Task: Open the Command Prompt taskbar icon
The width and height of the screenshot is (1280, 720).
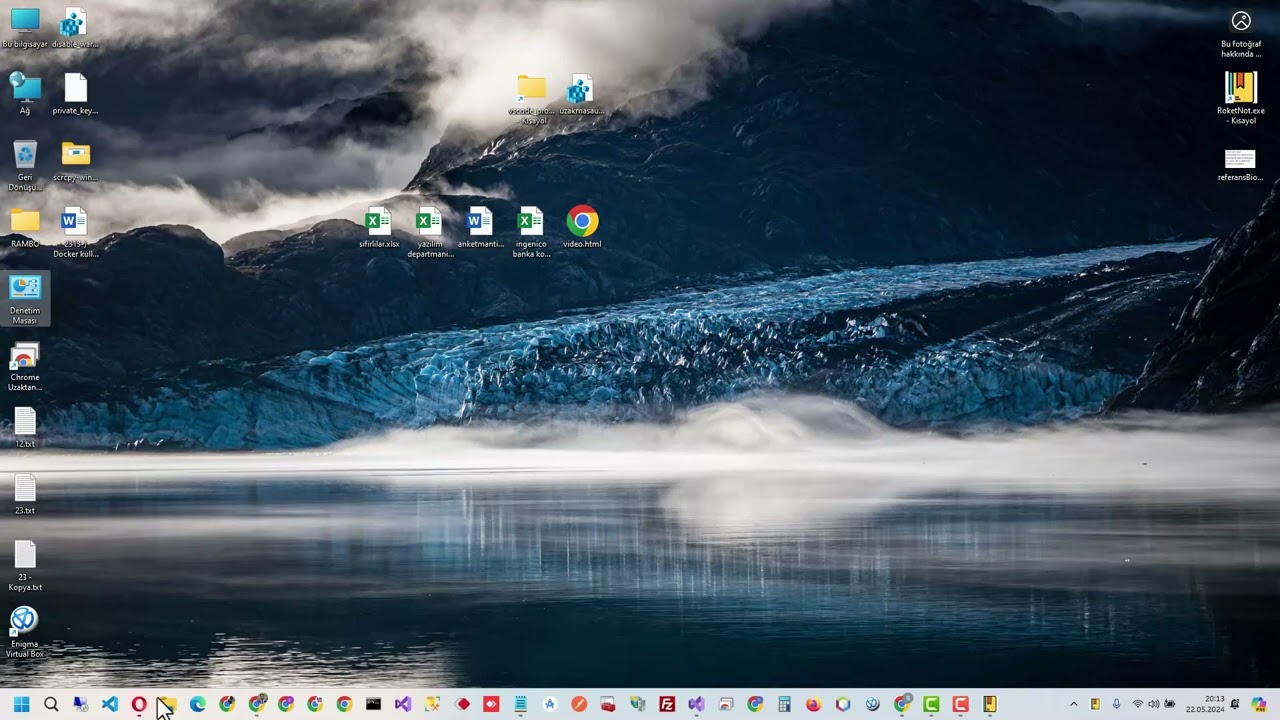Action: [x=373, y=704]
